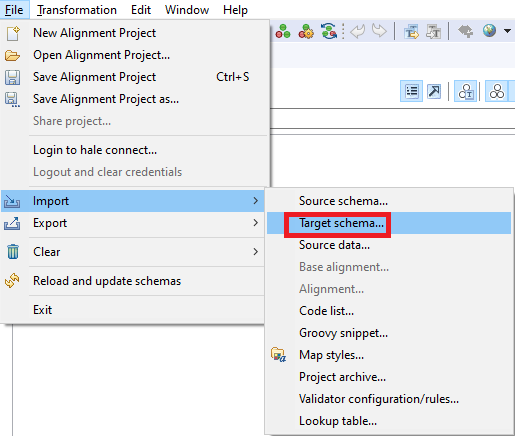Open the File menu

tap(14, 10)
